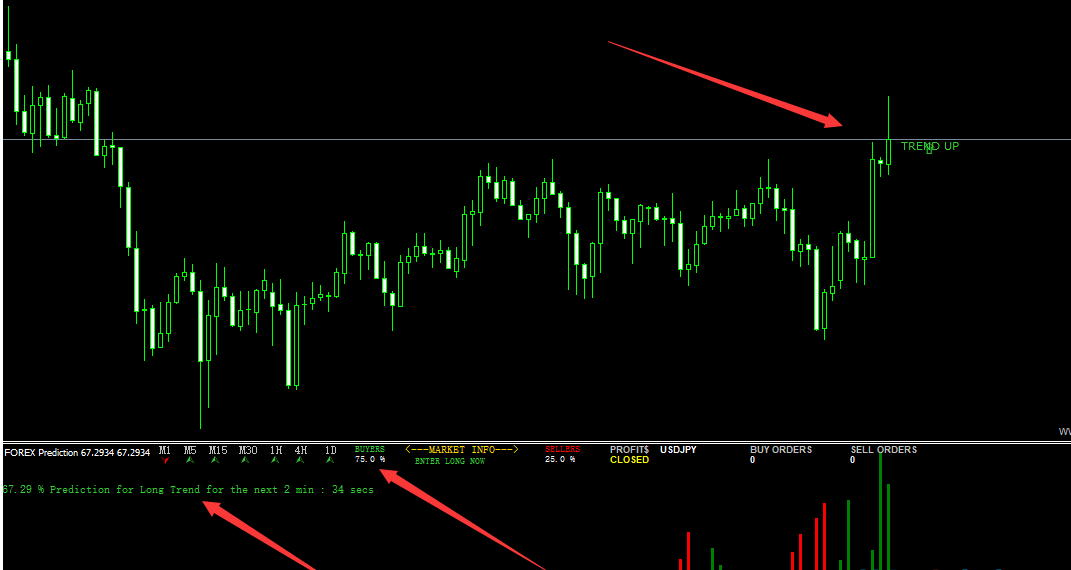Viewport: 1071px width, 570px height.
Task: Click the yellow CLOSED profit status
Action: point(629,460)
